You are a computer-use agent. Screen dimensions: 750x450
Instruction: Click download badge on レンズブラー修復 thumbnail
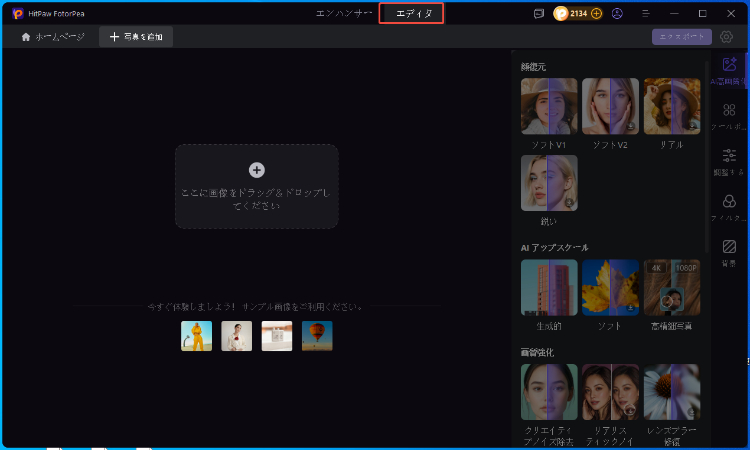pyautogui.click(x=692, y=412)
